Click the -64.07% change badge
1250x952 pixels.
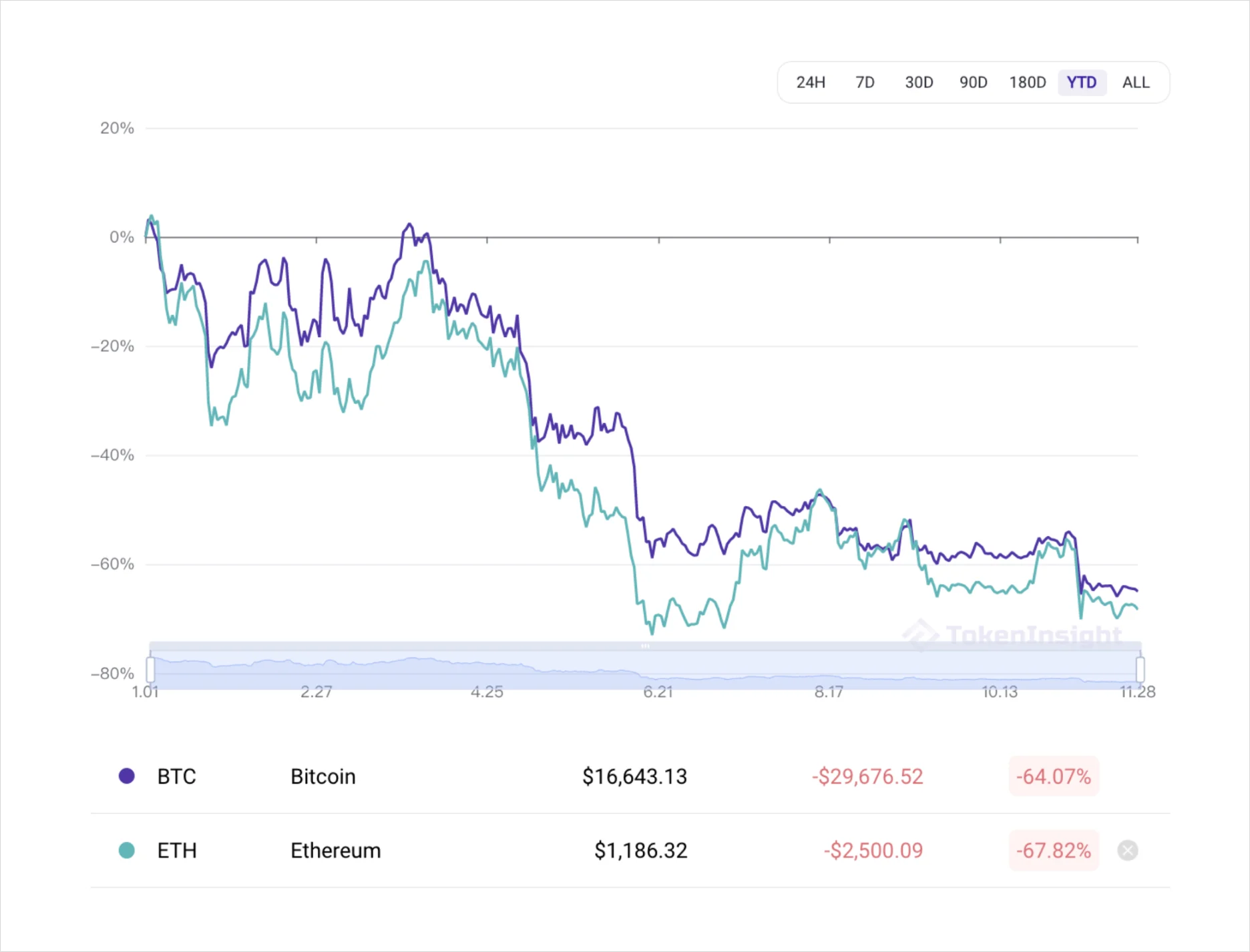[x=1054, y=776]
